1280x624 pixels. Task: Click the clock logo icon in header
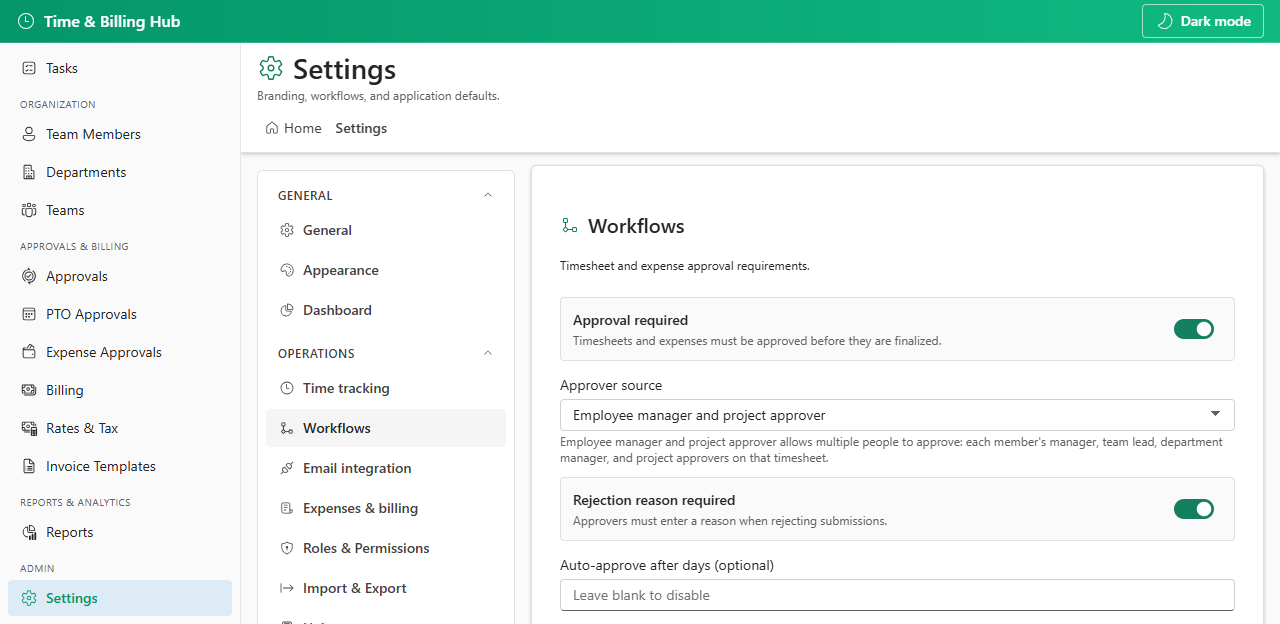[x=26, y=21]
